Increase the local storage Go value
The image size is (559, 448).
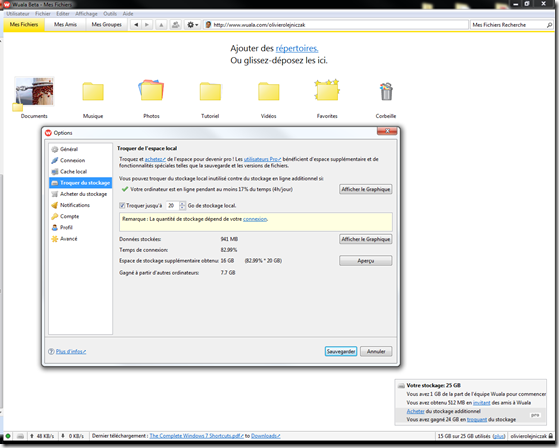(182, 204)
